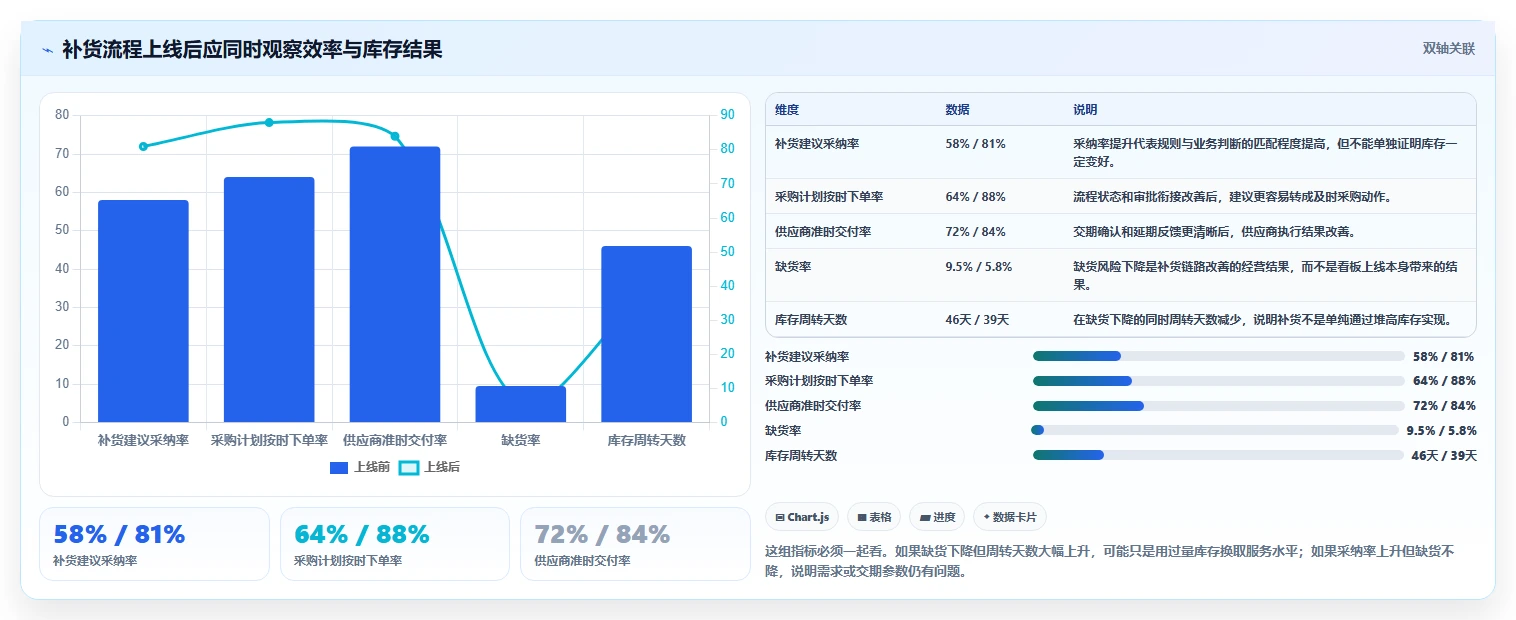Image resolution: width=1516 pixels, height=620 pixels.
Task: Select the 58% / 81% data card
Action: [x=154, y=544]
